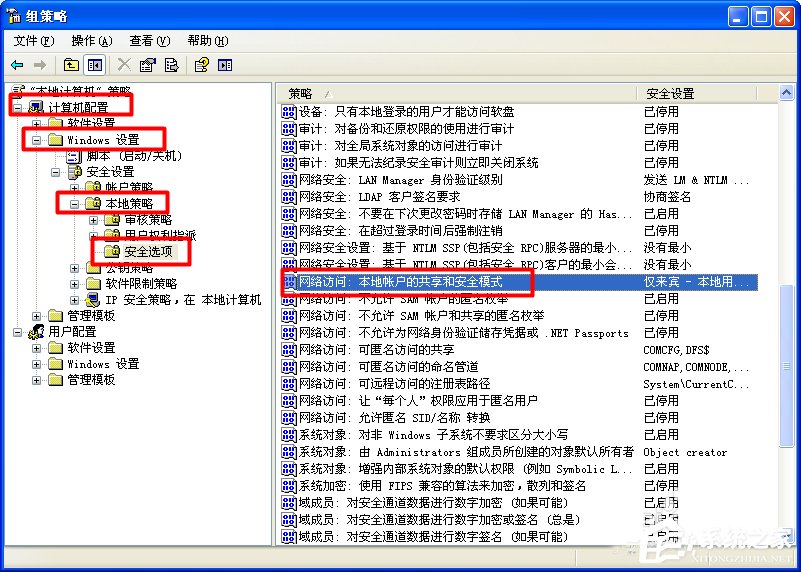Viewport: 801px width, 572px height.
Task: Click the Object creator value cell
Action: point(685,452)
